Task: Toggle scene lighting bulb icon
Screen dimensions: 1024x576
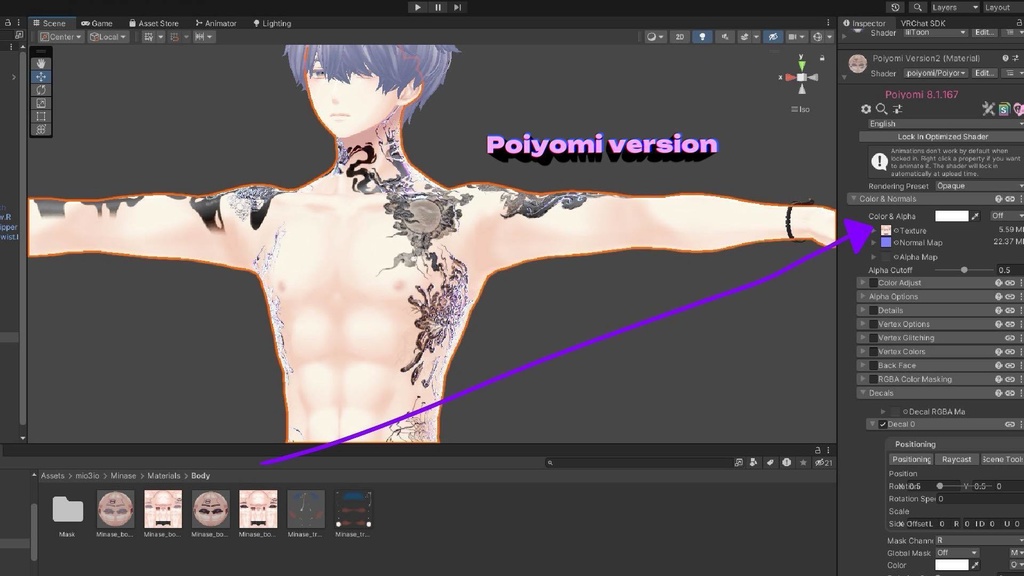Action: click(x=702, y=37)
